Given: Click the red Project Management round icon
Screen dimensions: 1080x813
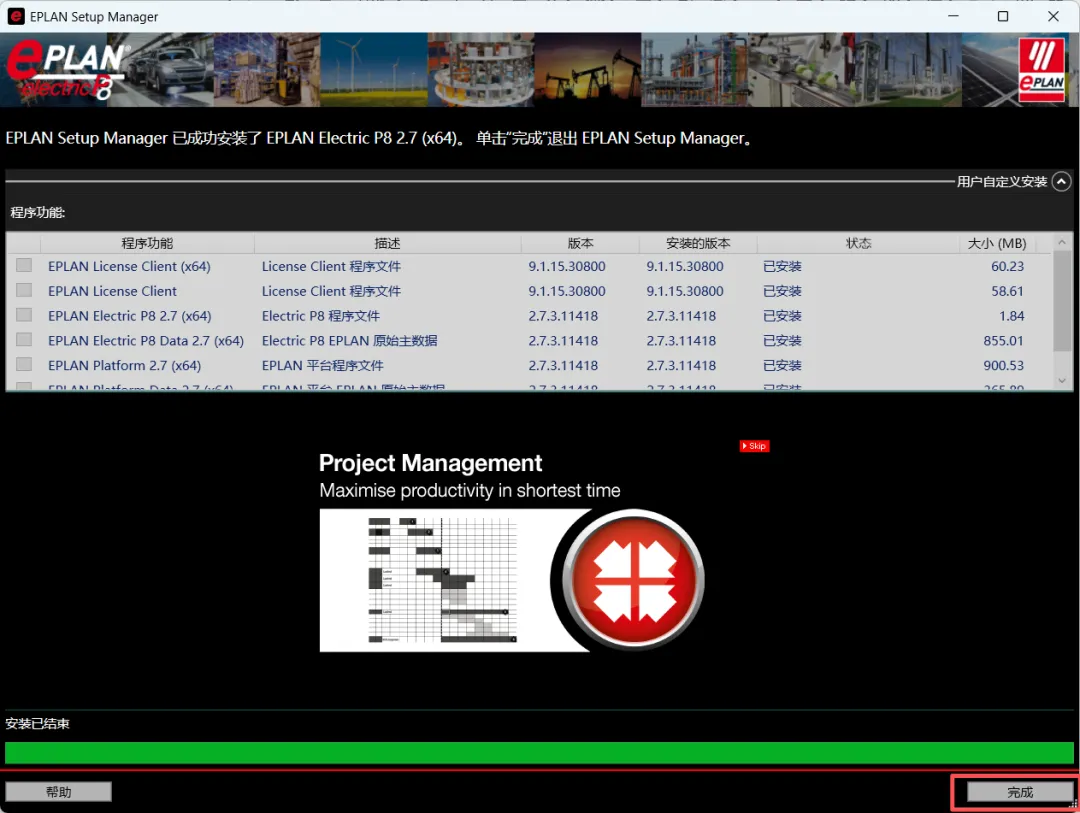Looking at the screenshot, I should (x=634, y=580).
